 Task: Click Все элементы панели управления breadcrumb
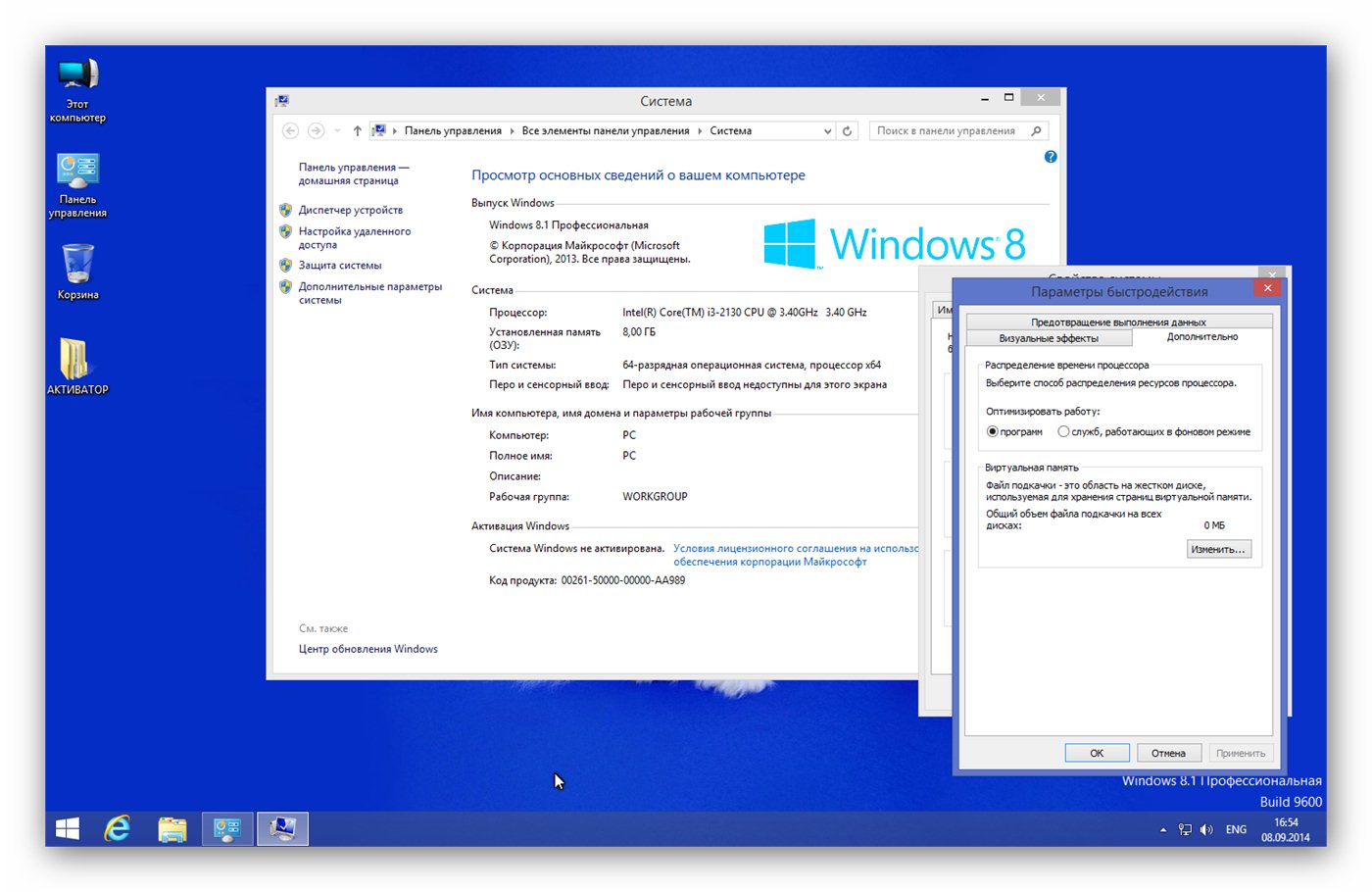(606, 130)
